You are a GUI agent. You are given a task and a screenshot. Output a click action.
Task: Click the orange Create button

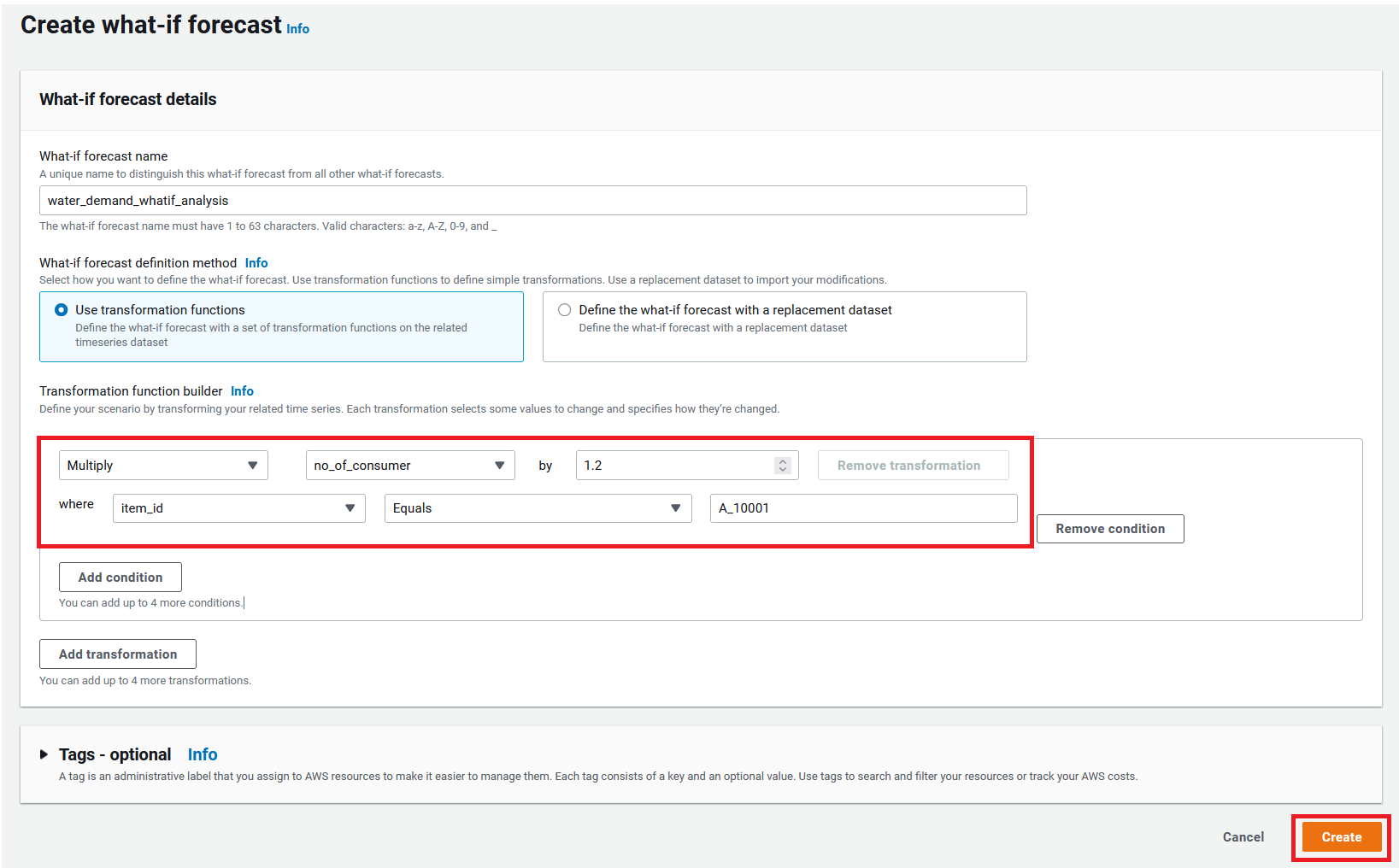1342,837
